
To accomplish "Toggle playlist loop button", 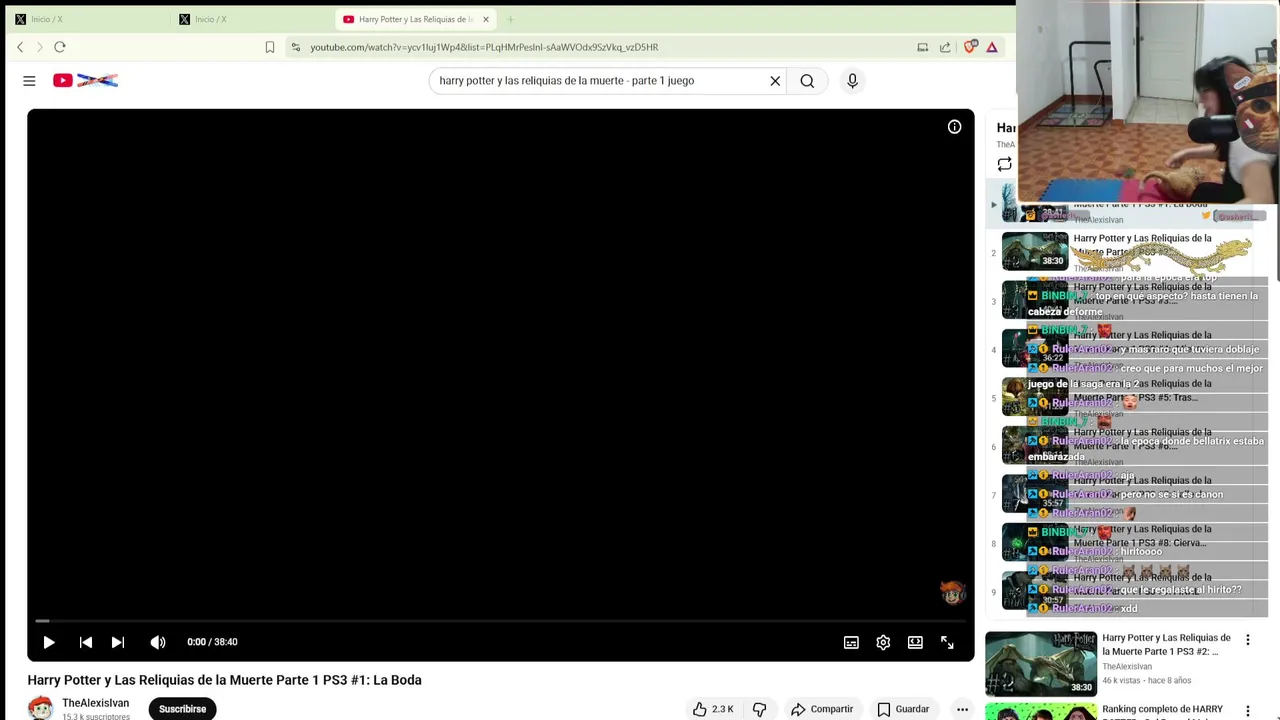I will pyautogui.click(x=1004, y=165).
